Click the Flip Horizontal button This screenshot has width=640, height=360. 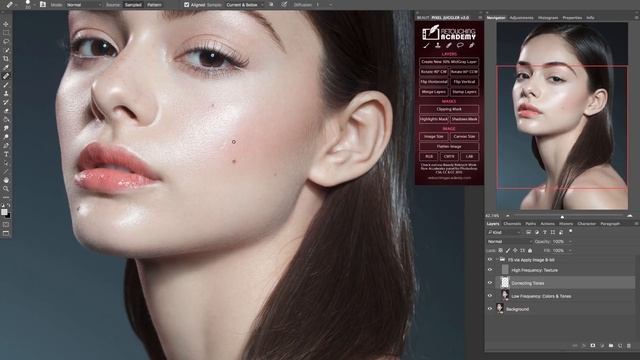(x=433, y=82)
